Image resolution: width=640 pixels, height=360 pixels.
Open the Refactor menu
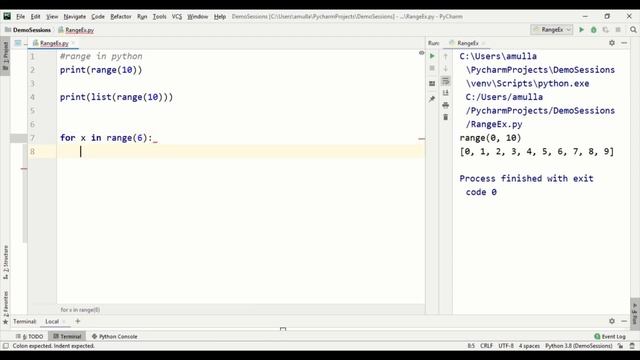121,17
